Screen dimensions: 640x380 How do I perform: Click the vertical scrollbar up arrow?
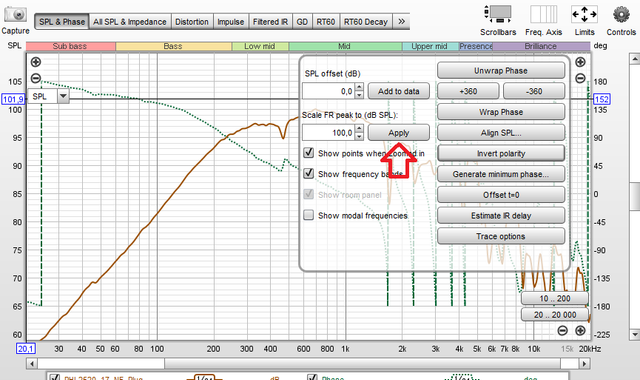(634, 59)
